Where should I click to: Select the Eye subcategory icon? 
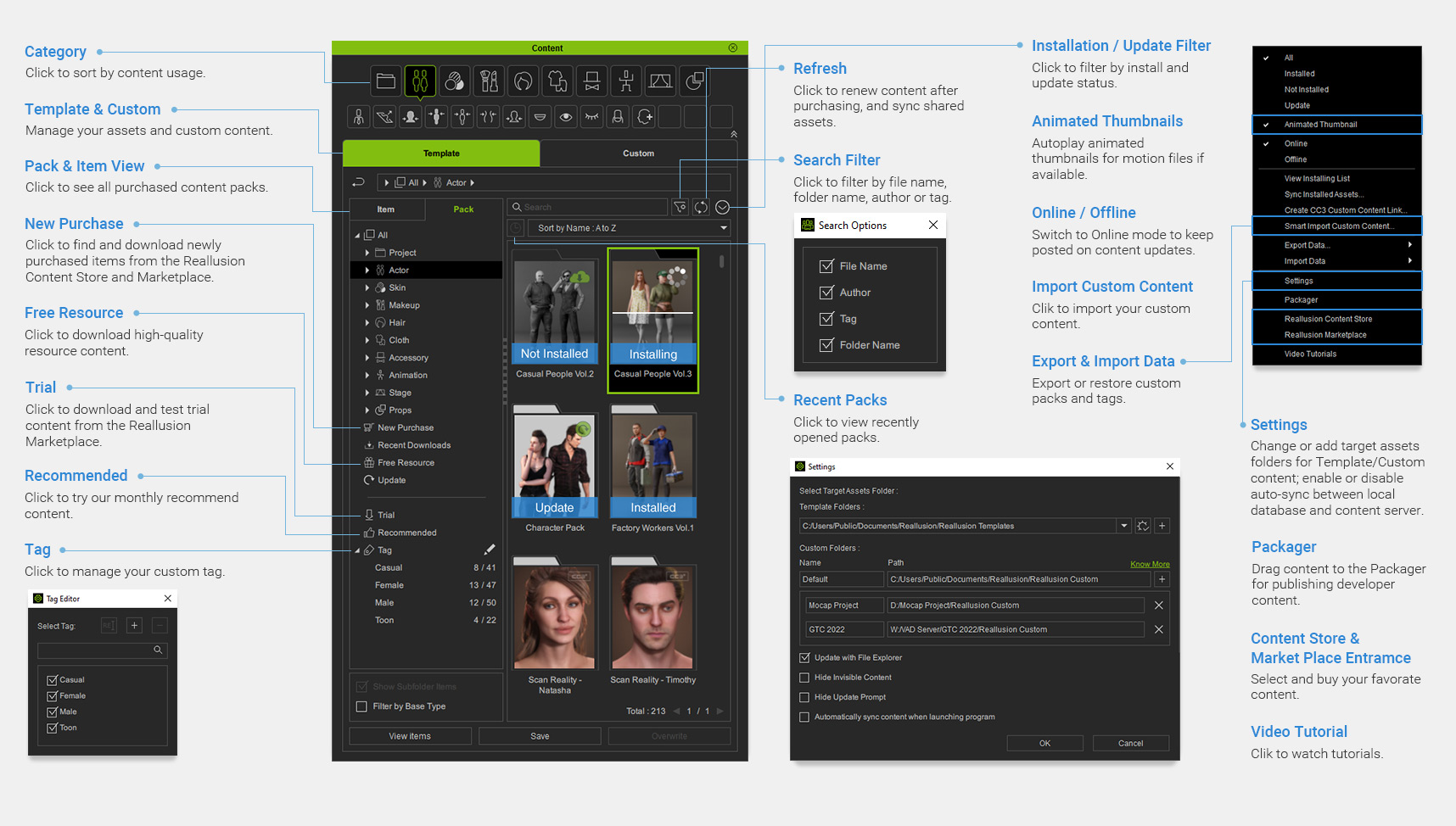(x=566, y=117)
